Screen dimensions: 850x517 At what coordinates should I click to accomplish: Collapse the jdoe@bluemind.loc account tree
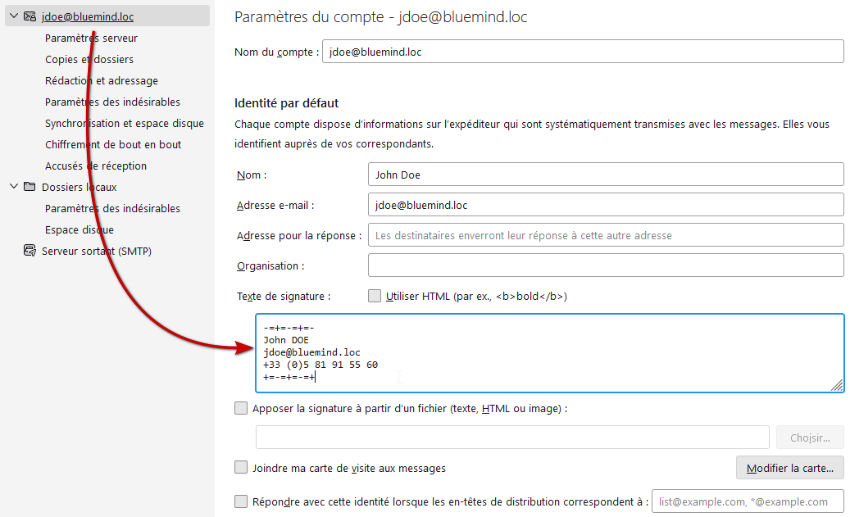point(13,17)
